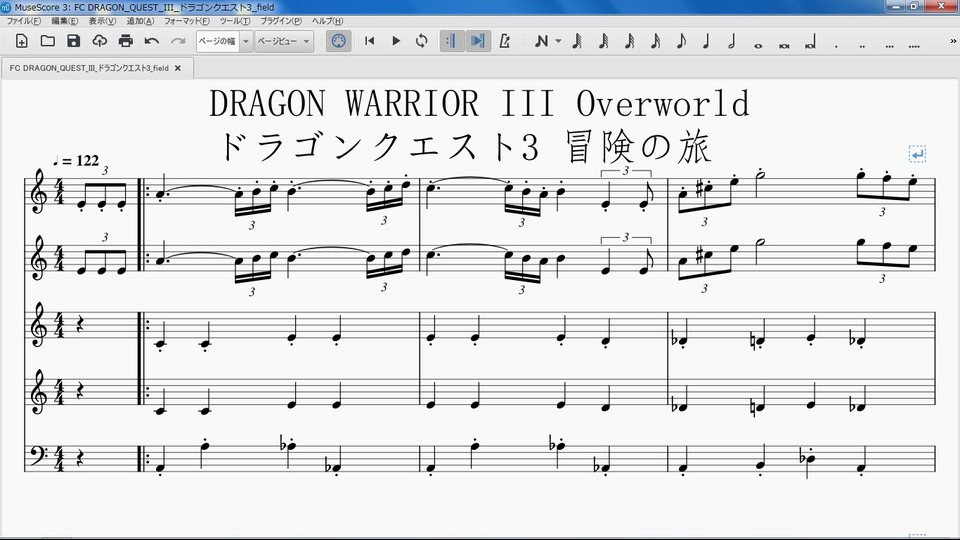Select double whole note duration

(784, 45)
